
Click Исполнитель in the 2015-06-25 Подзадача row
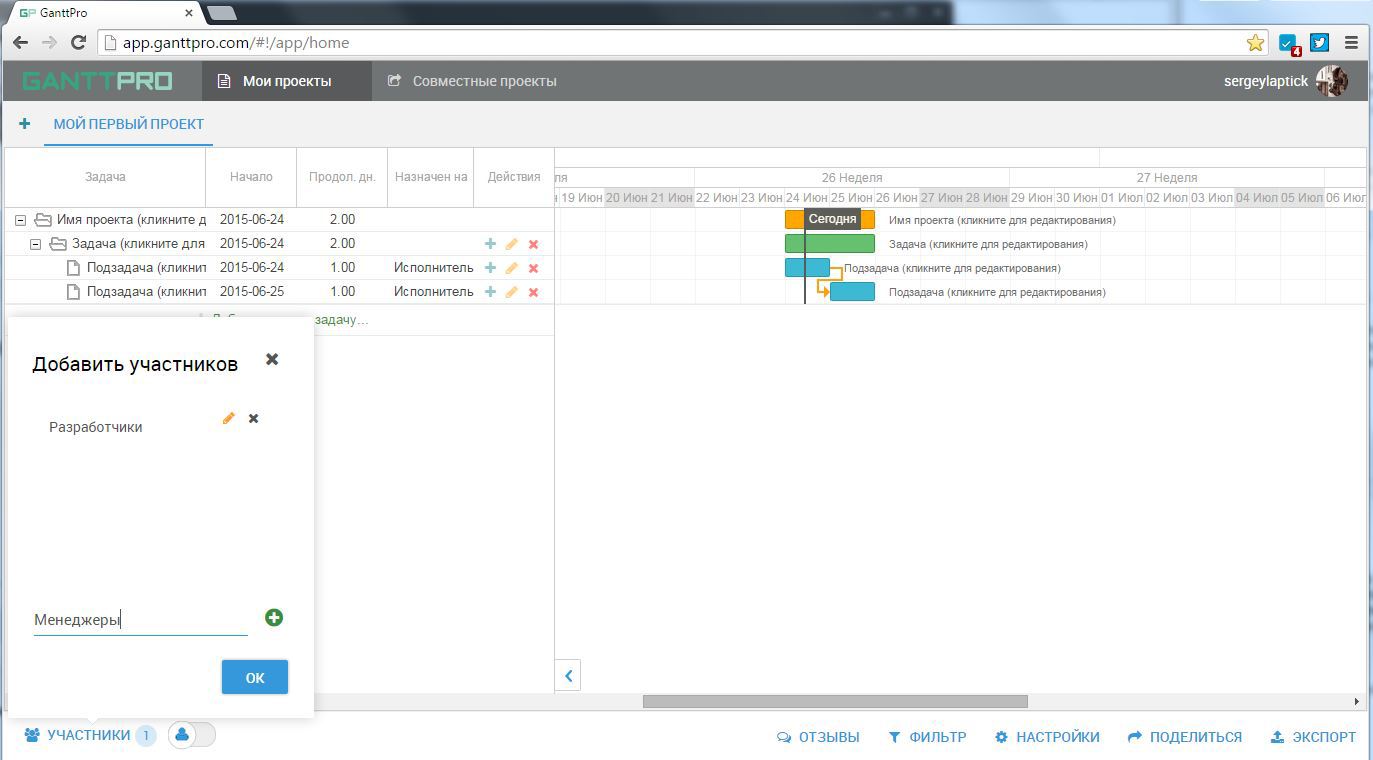(434, 292)
